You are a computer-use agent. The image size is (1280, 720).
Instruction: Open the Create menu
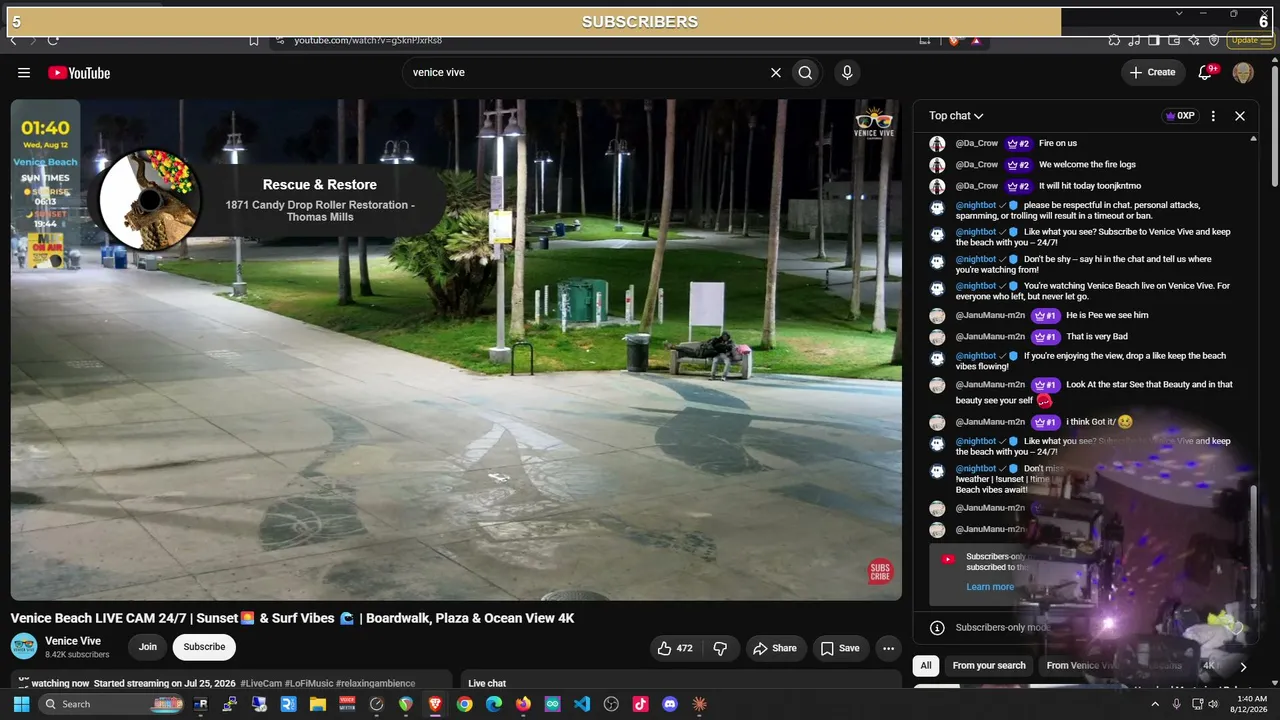pos(1152,73)
